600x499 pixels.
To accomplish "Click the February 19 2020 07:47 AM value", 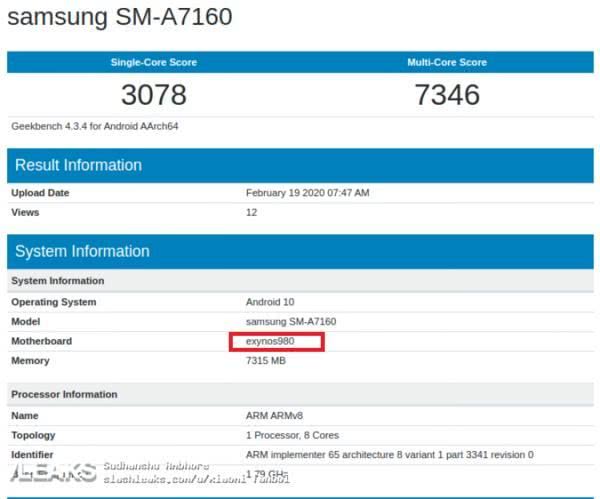I will click(308, 193).
